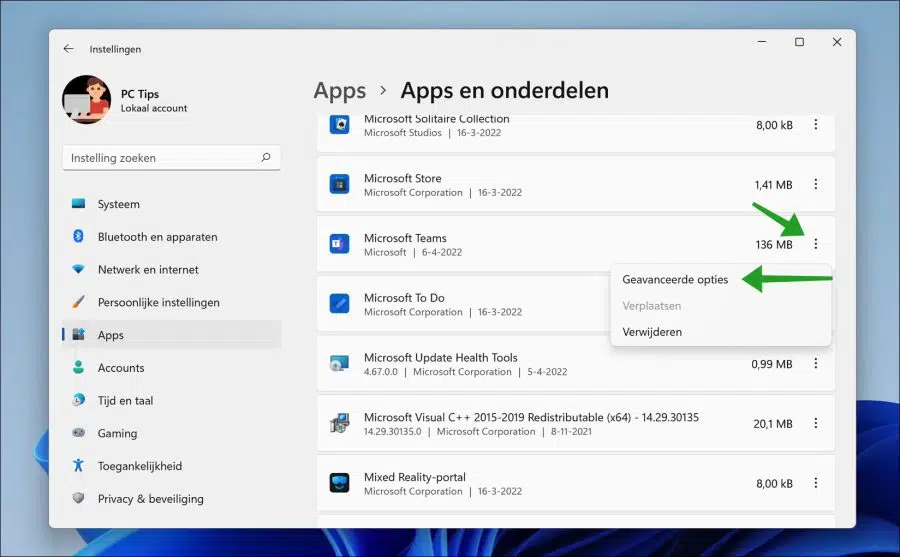Viewport: 900px width, 557px height.
Task: Click the Microsoft Store app name
Action: coord(402,178)
